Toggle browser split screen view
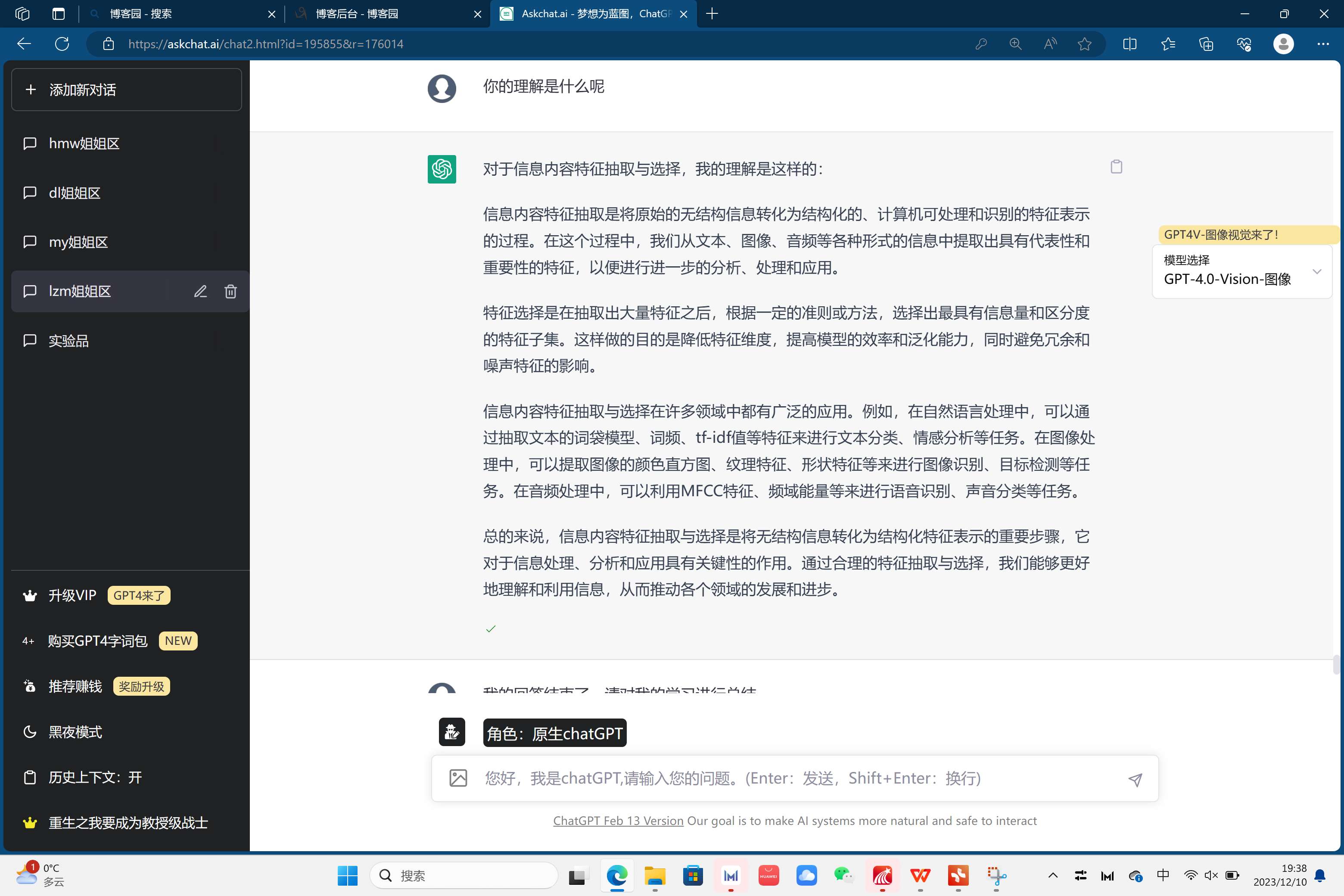 [1129, 44]
